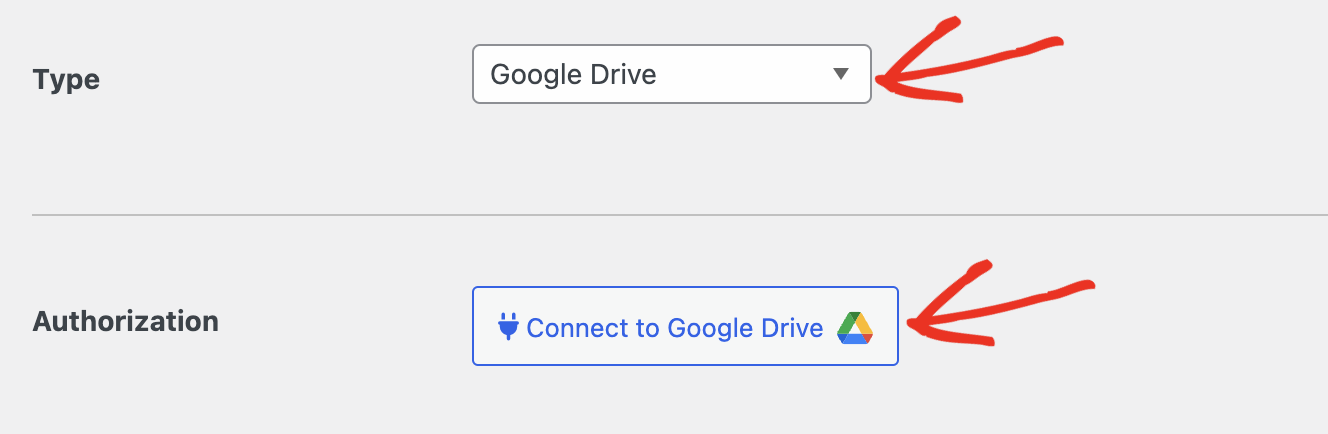Screen dimensions: 1328x434
Task: Click the words "Google Drive" in the Connect button
Action: pos(745,328)
